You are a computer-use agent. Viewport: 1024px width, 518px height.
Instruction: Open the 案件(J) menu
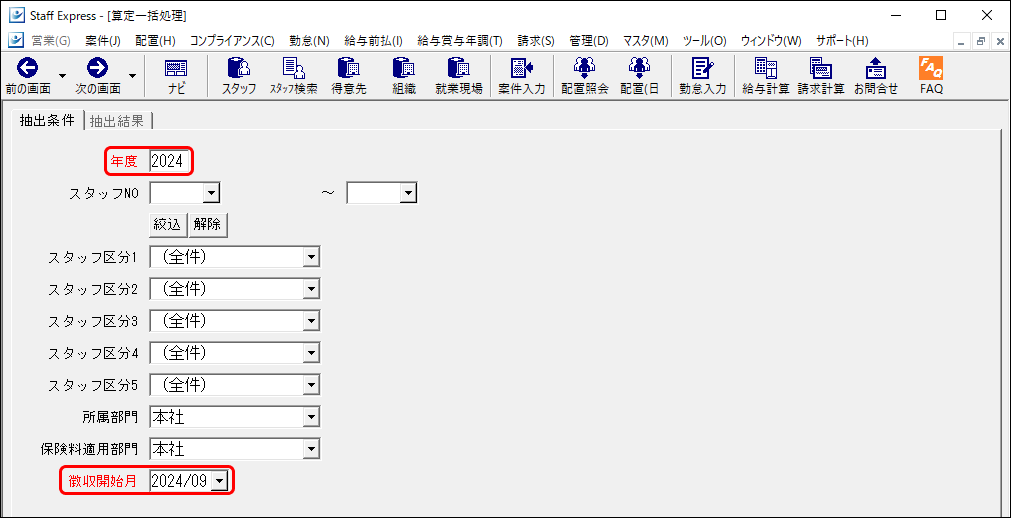point(103,40)
